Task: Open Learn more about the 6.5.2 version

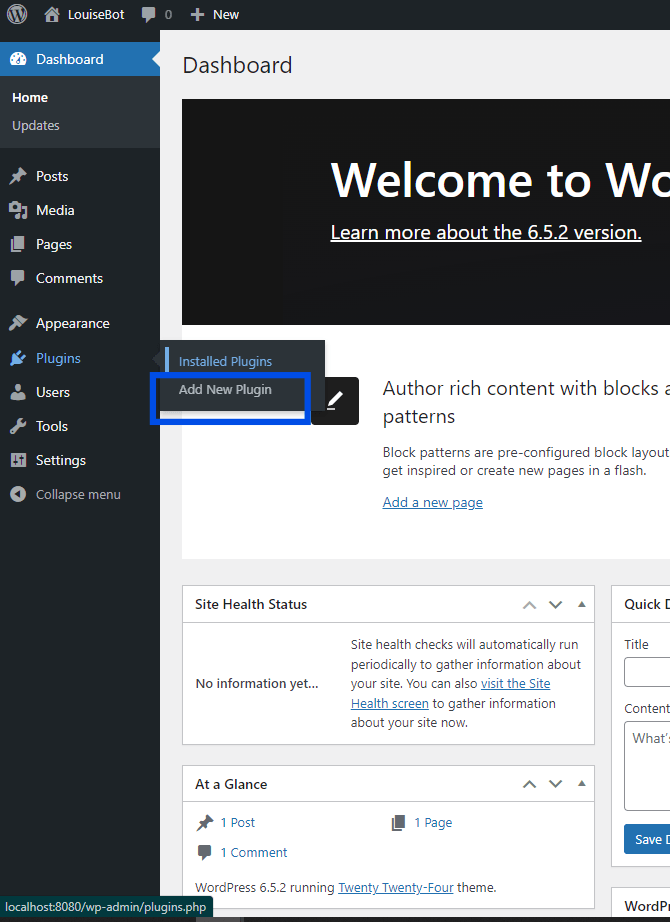Action: [x=486, y=232]
